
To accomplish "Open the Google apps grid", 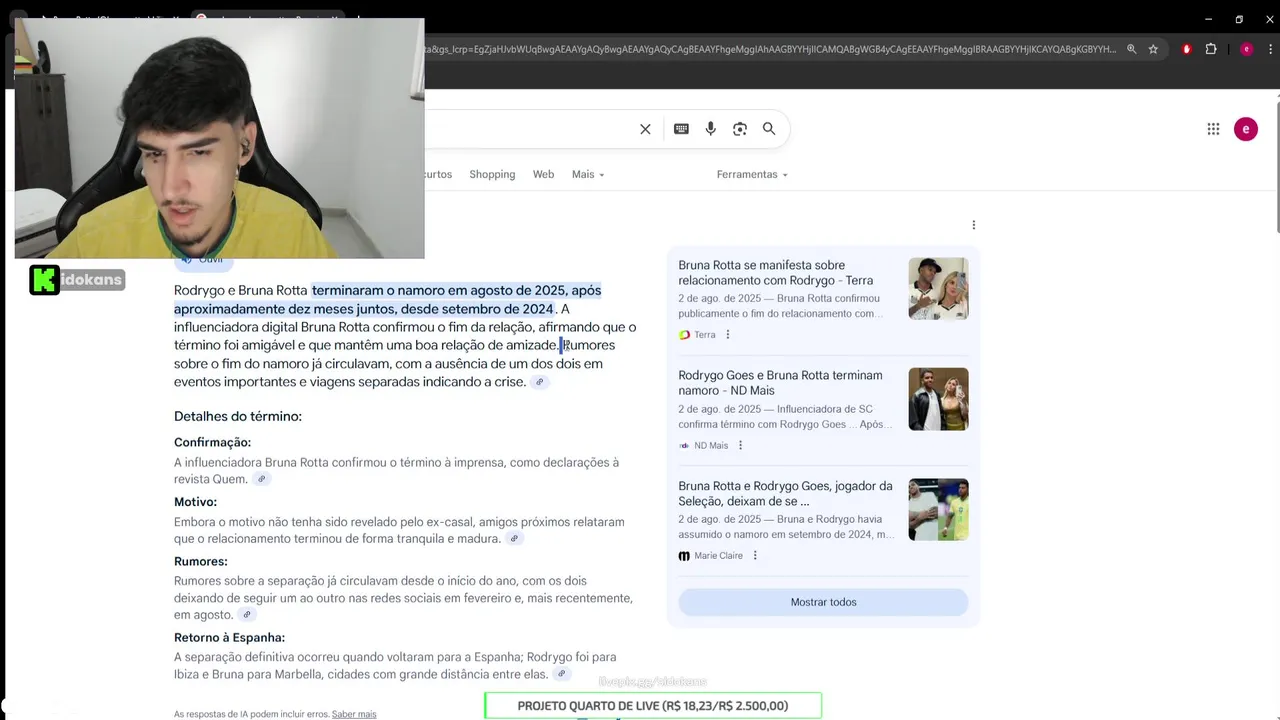I will pyautogui.click(x=1213, y=129).
